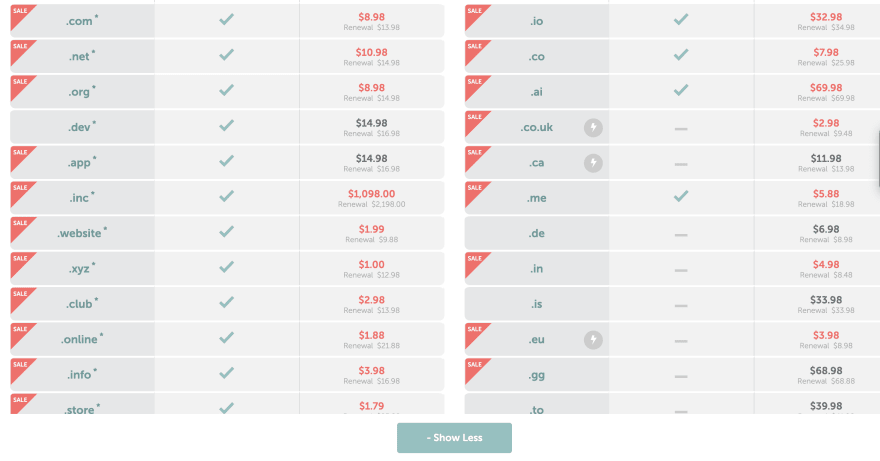
Task: Click the SALE badge on the .com row
Action: 23,17
